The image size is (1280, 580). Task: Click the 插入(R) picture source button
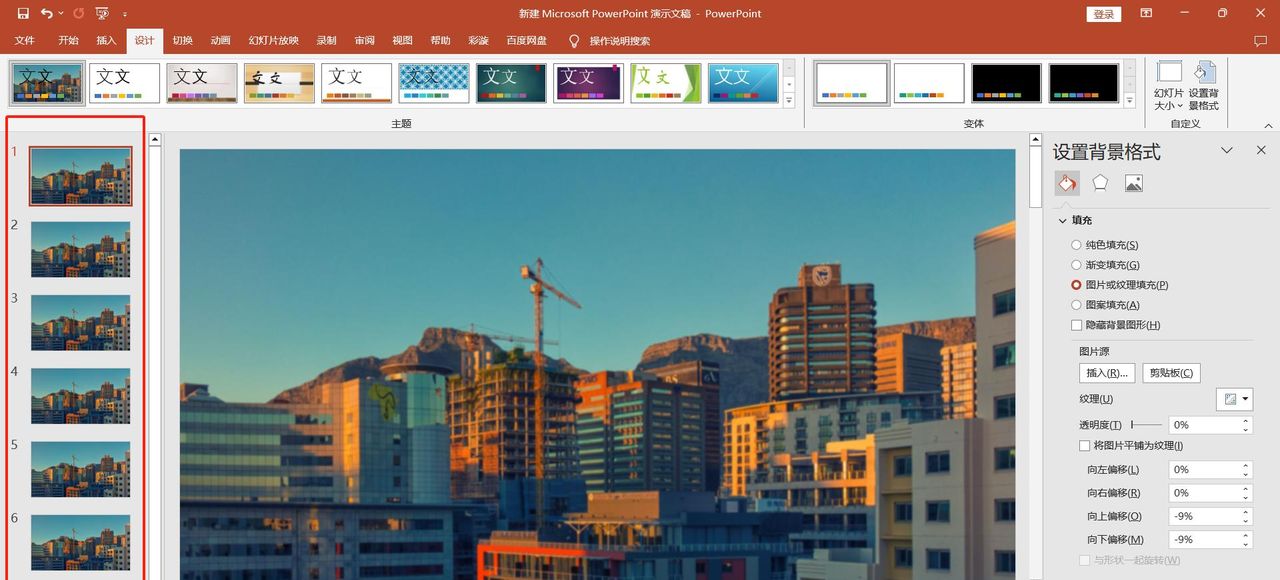[1106, 372]
